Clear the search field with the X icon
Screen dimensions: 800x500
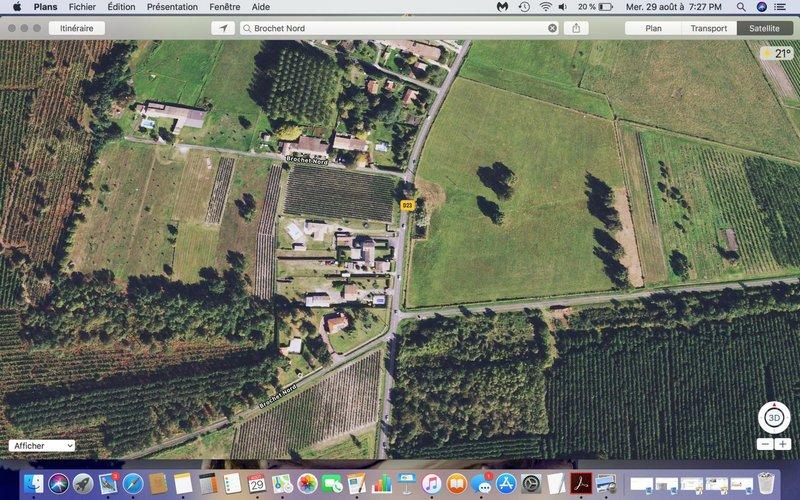click(x=552, y=28)
